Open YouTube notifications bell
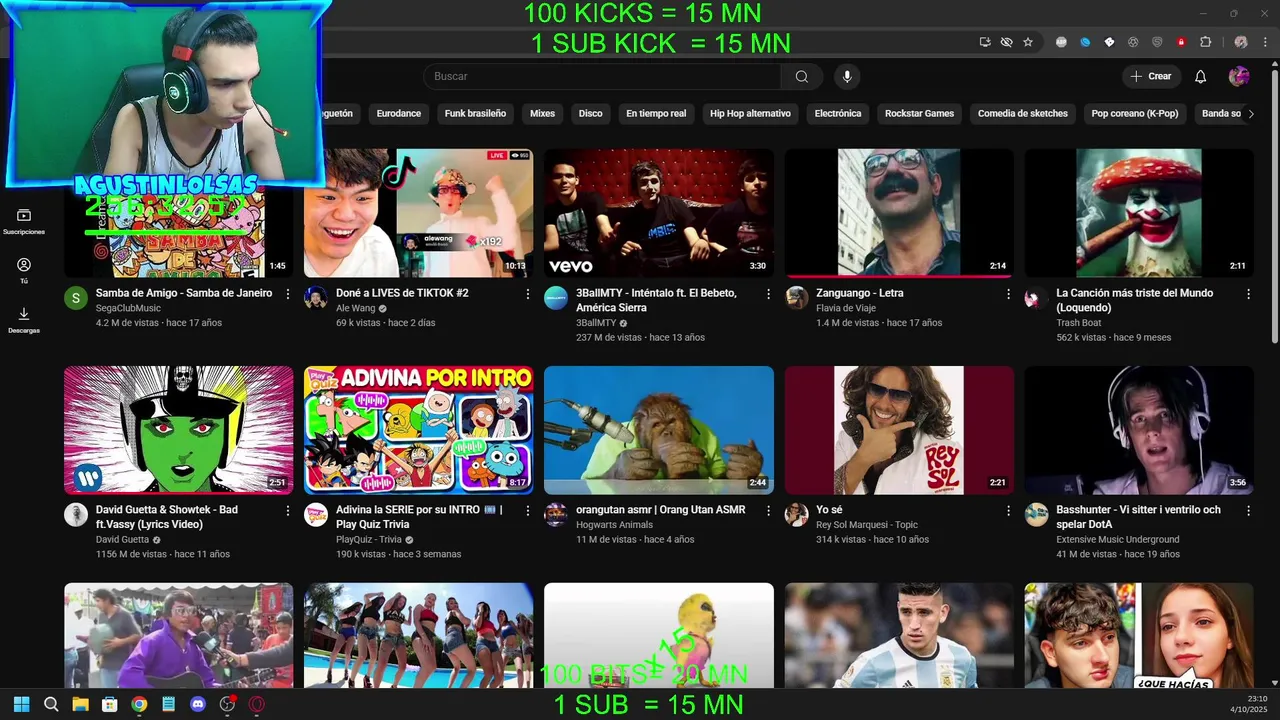Screen dimensions: 1280x720 coord(1200,77)
